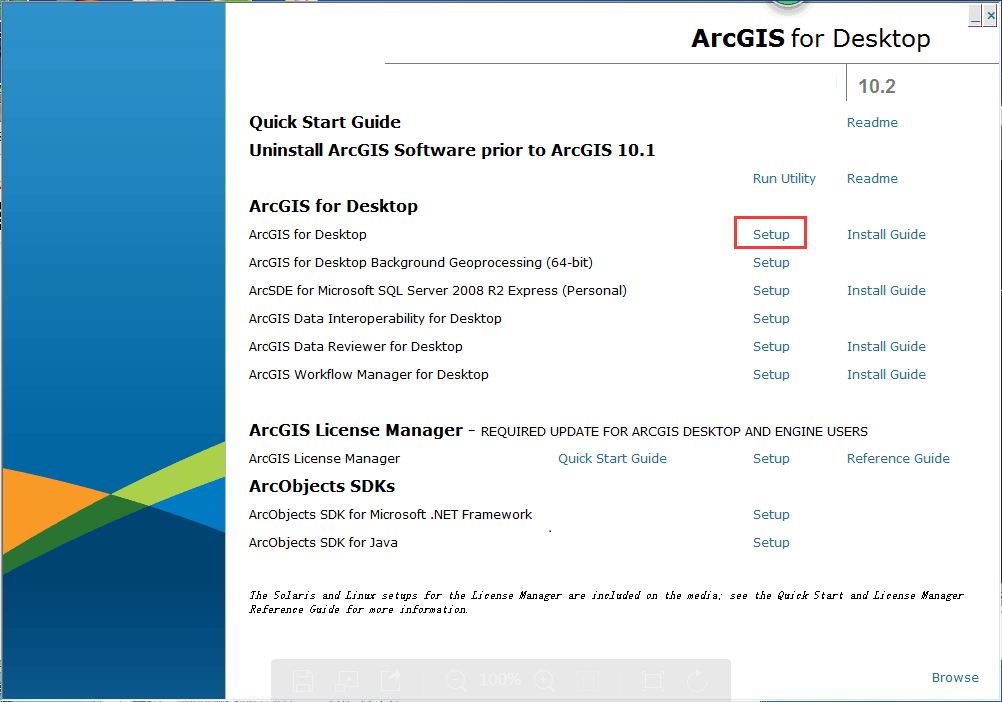Click the share arrow icon in the bottom toolbar
Viewport: 1002px width, 702px height.
click(391, 681)
